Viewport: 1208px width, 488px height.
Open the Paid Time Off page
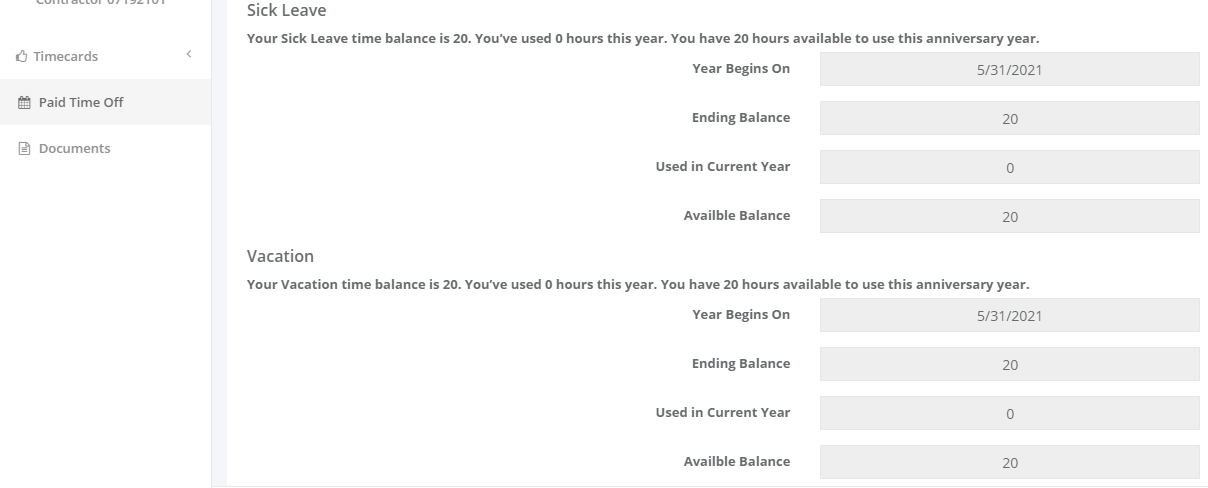point(105,102)
